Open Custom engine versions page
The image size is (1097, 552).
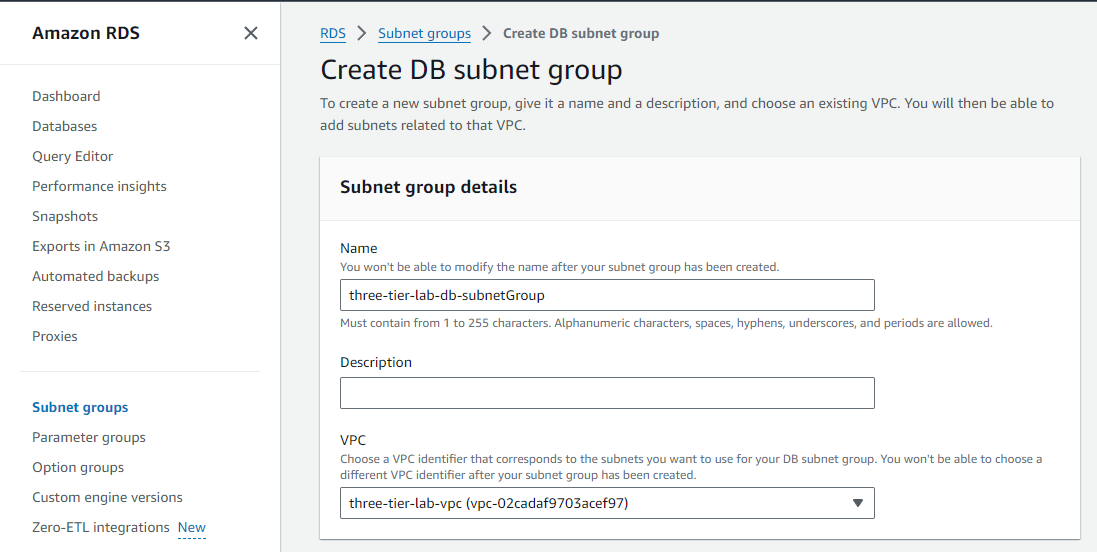pos(107,497)
